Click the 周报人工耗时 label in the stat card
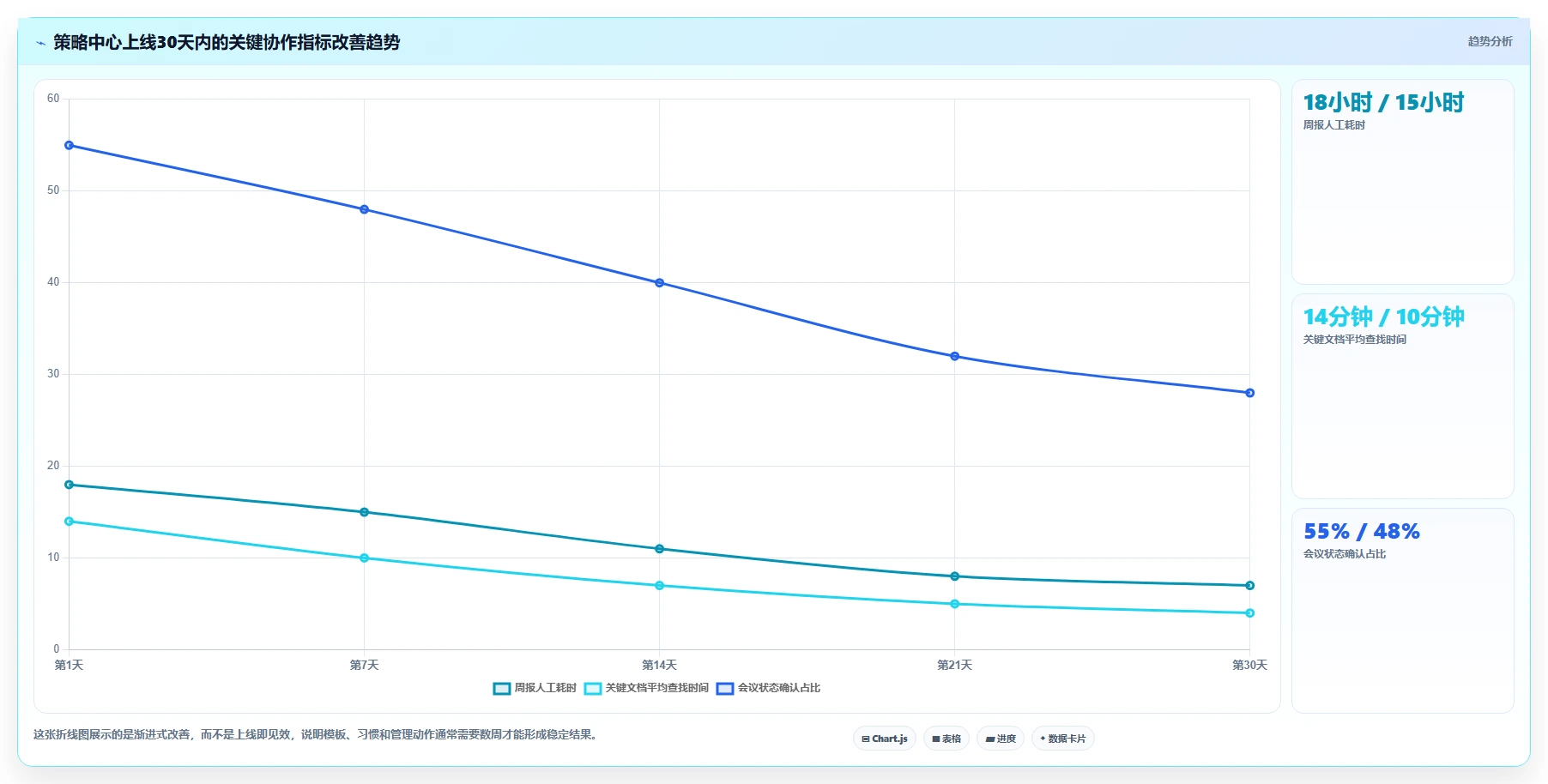The image size is (1548, 784). [x=1334, y=125]
